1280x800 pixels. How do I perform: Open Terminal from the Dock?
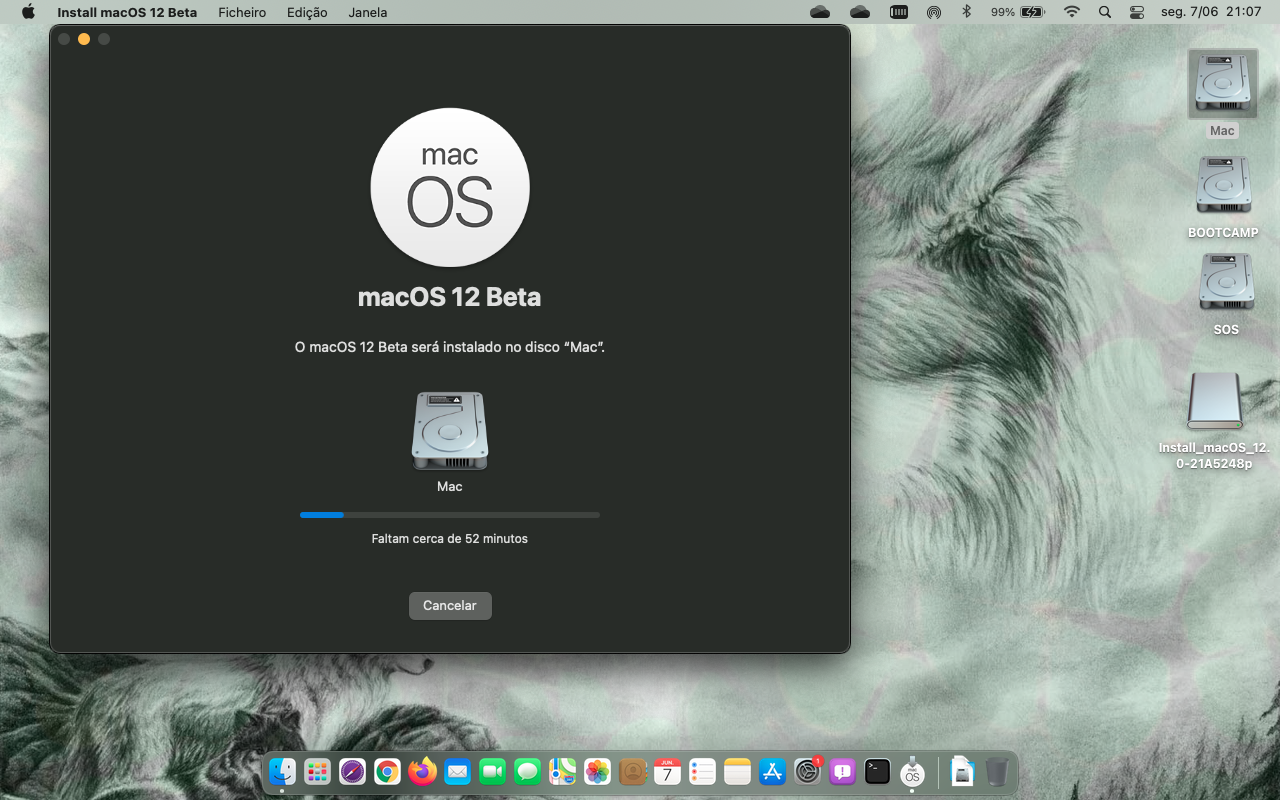click(x=878, y=771)
